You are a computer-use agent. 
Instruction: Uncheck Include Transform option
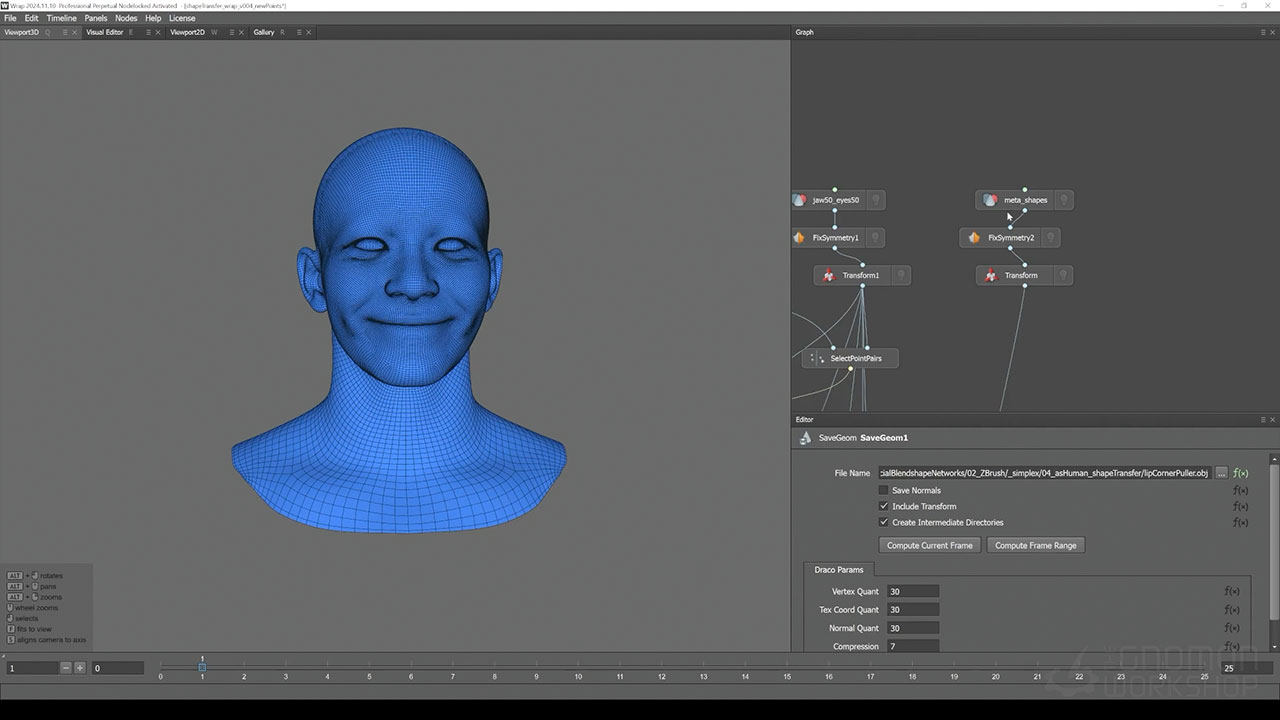(x=883, y=506)
